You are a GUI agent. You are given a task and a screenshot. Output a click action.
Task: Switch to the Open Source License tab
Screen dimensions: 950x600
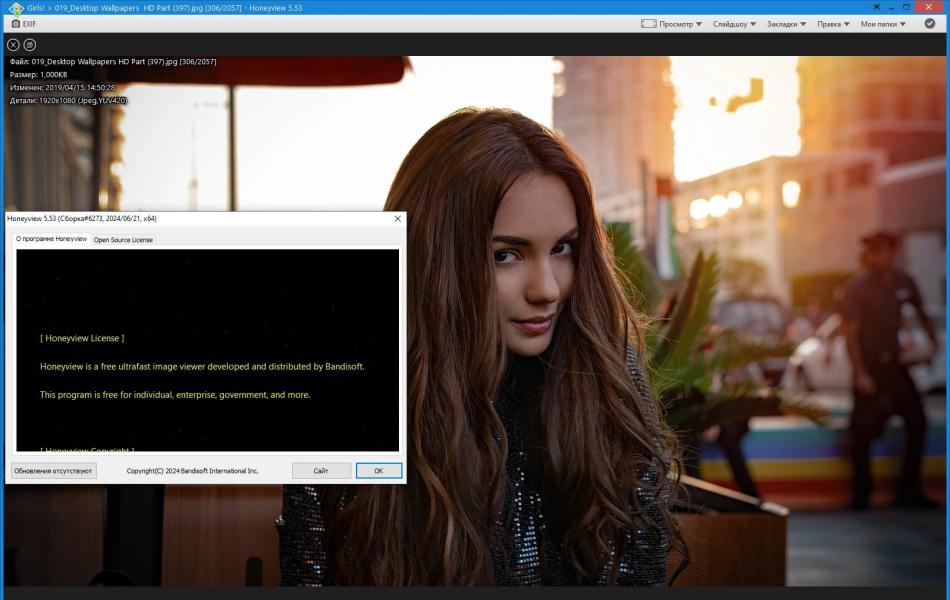click(123, 240)
